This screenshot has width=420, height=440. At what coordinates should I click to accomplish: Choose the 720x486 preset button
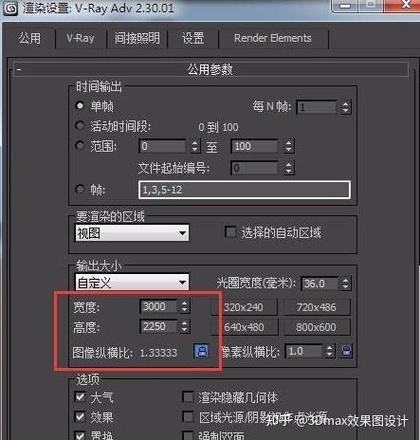[x=316, y=307]
